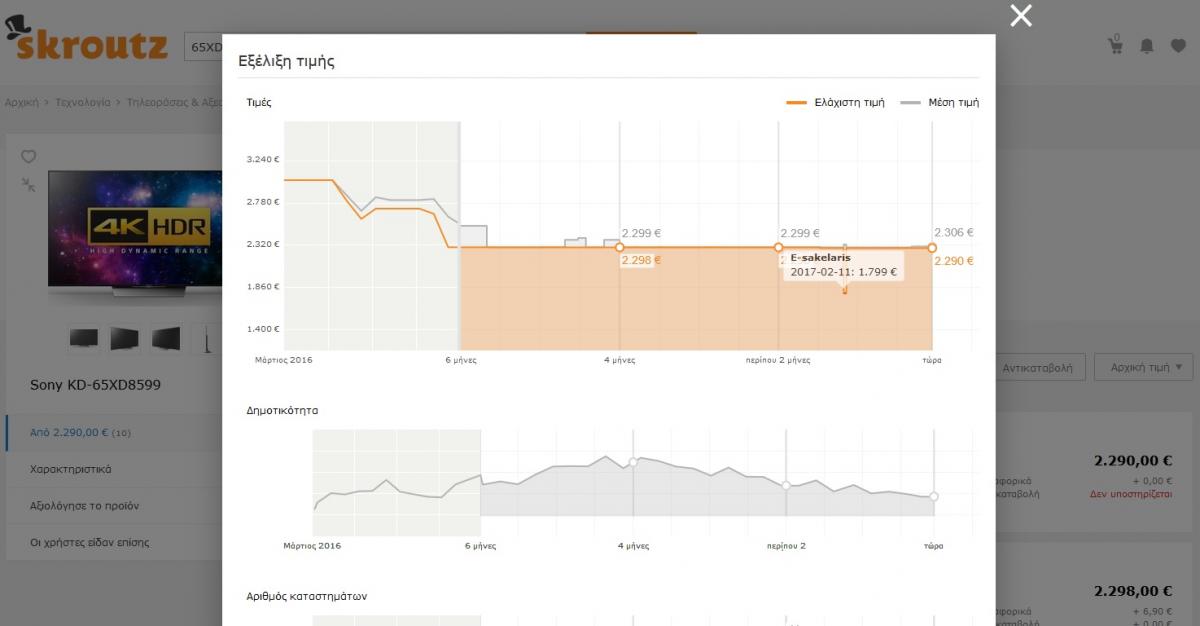
Task: Click the E-sakelaris tooltip label
Action: [x=820, y=258]
